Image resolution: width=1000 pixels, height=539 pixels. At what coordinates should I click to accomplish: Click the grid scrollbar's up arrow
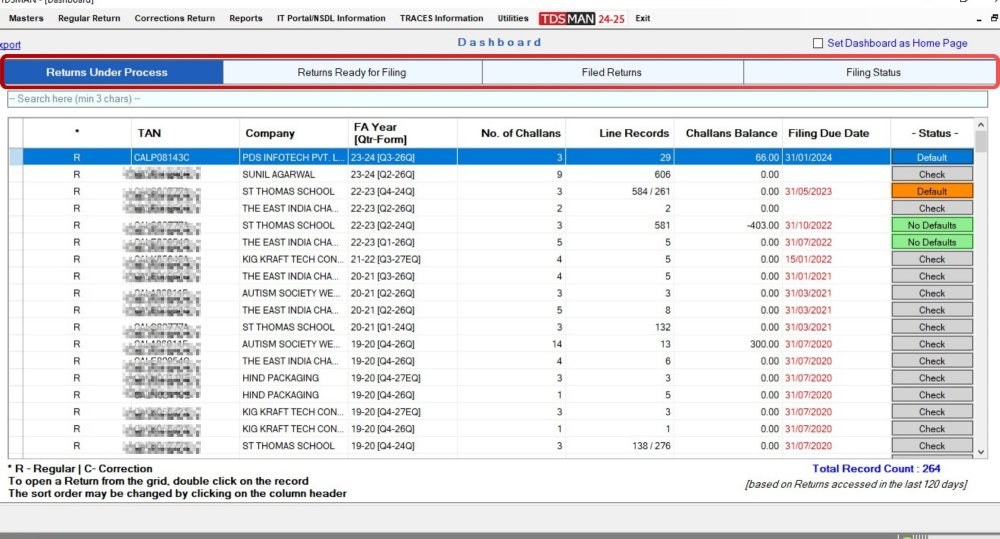[981, 125]
